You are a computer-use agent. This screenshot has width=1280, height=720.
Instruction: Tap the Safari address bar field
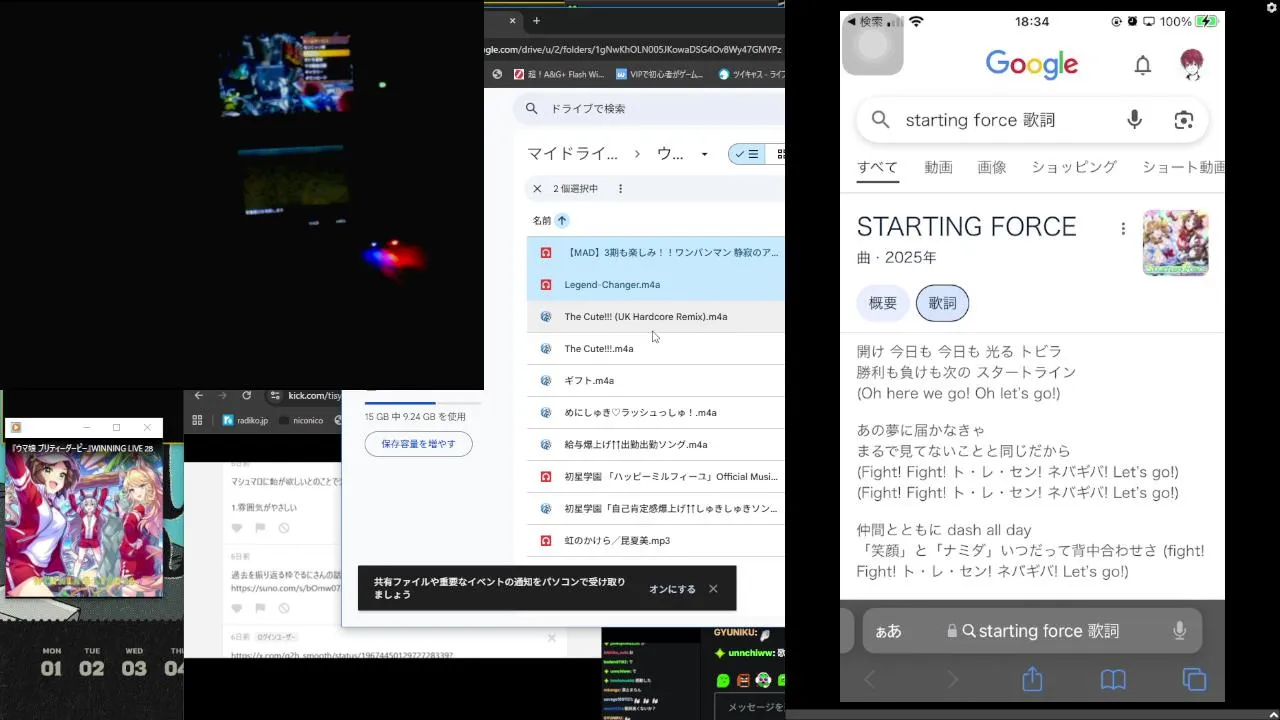point(1032,631)
